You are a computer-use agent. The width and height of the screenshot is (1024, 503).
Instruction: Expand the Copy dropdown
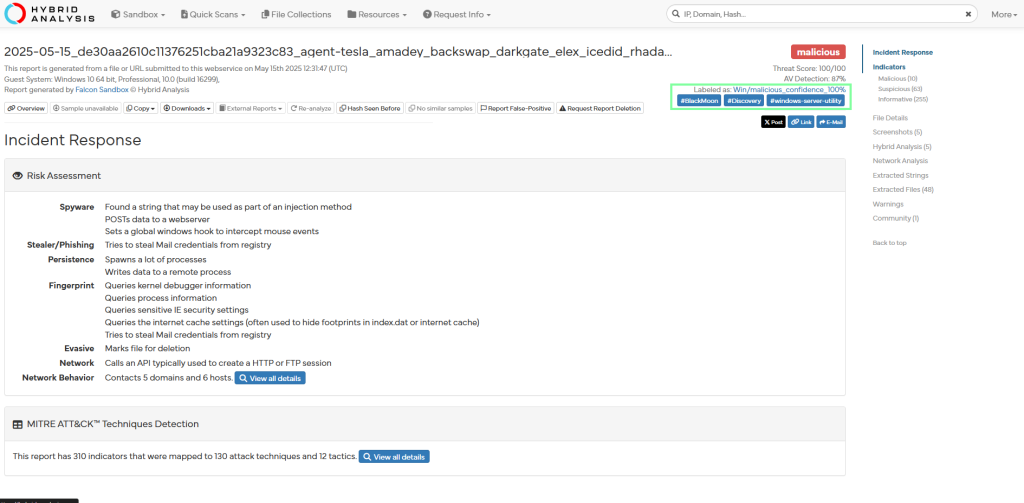(142, 108)
